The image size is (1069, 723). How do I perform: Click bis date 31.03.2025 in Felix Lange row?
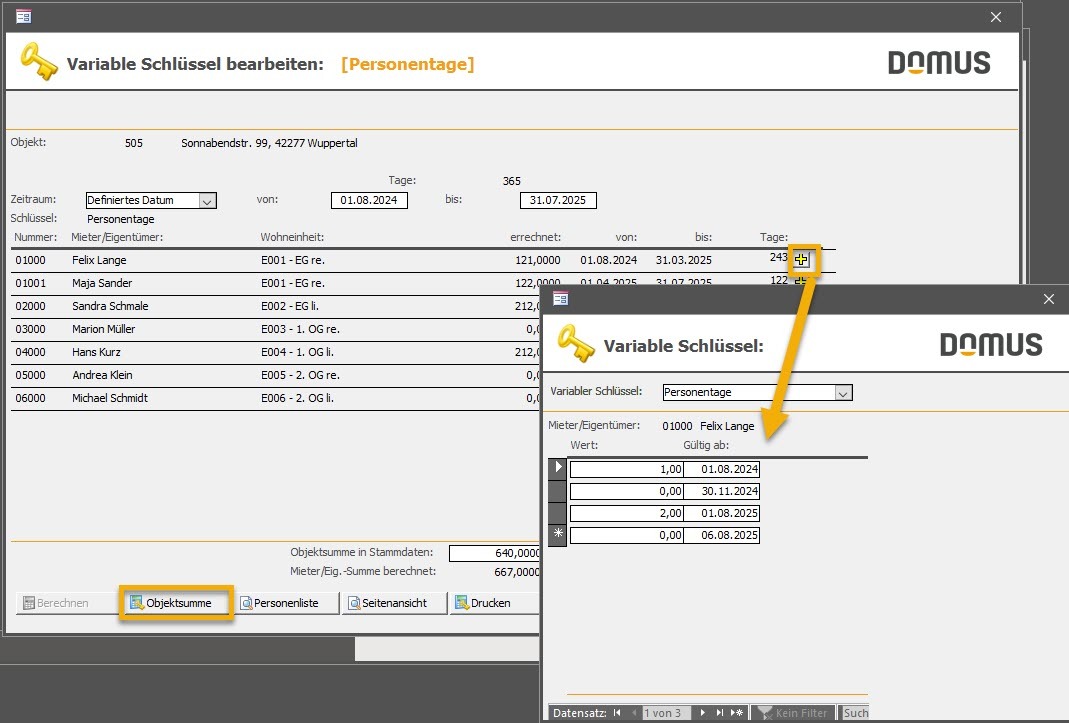point(684,260)
